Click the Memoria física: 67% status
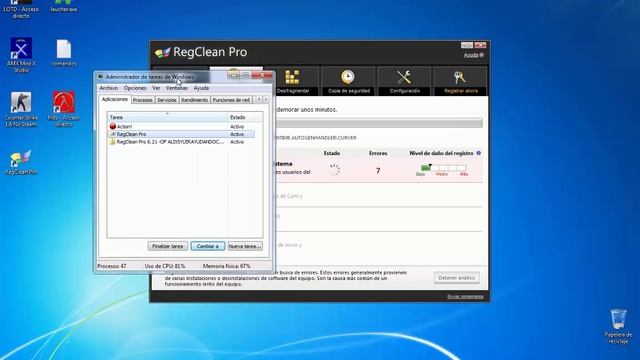This screenshot has height=360, width=640. point(227,266)
